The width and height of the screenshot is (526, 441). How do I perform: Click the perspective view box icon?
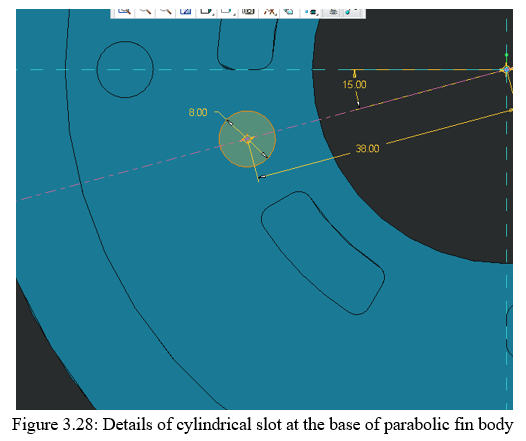pyautogui.click(x=288, y=11)
